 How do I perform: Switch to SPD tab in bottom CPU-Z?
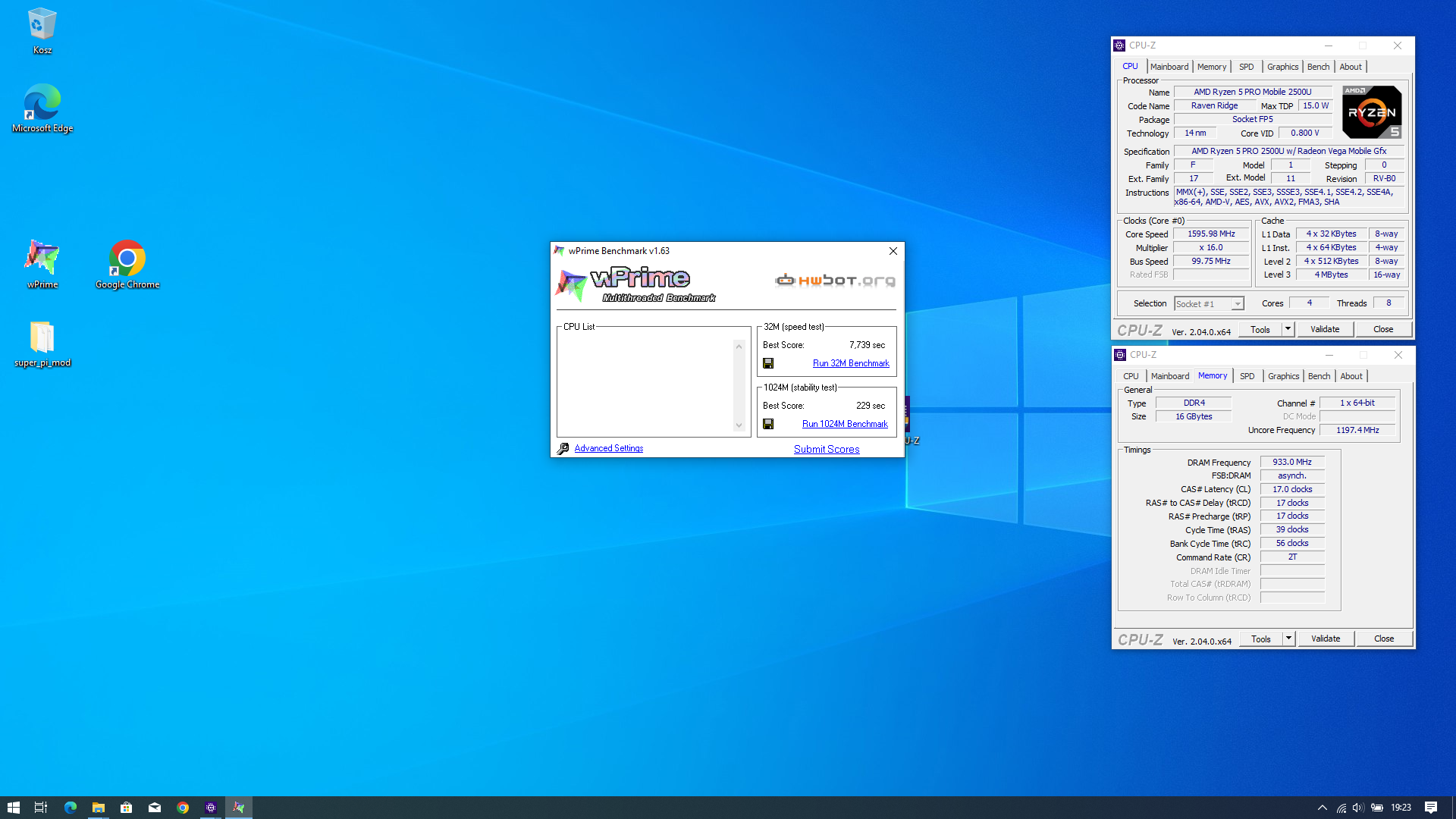pos(1247,376)
